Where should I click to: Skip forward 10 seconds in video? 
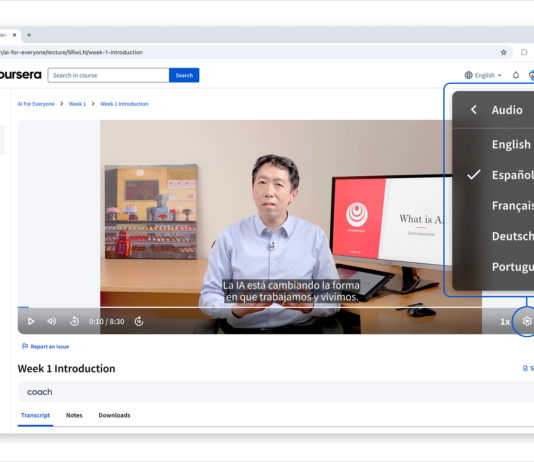click(139, 321)
